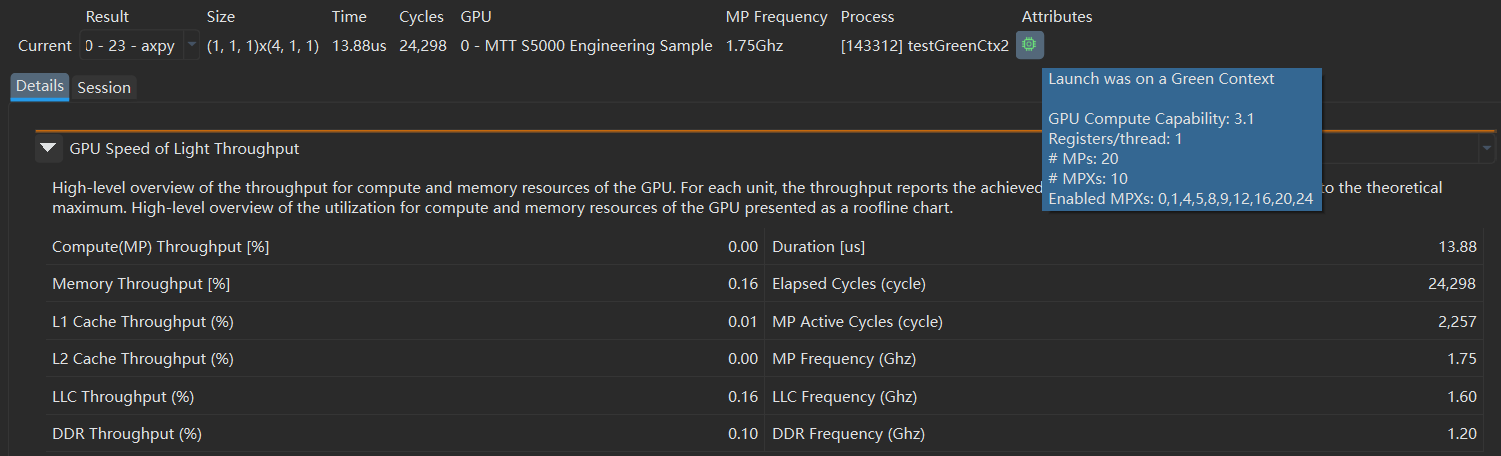Open the Result selector showing 0 - 23 - axpy
Image resolution: width=1501 pixels, height=456 pixels.
tap(140, 46)
